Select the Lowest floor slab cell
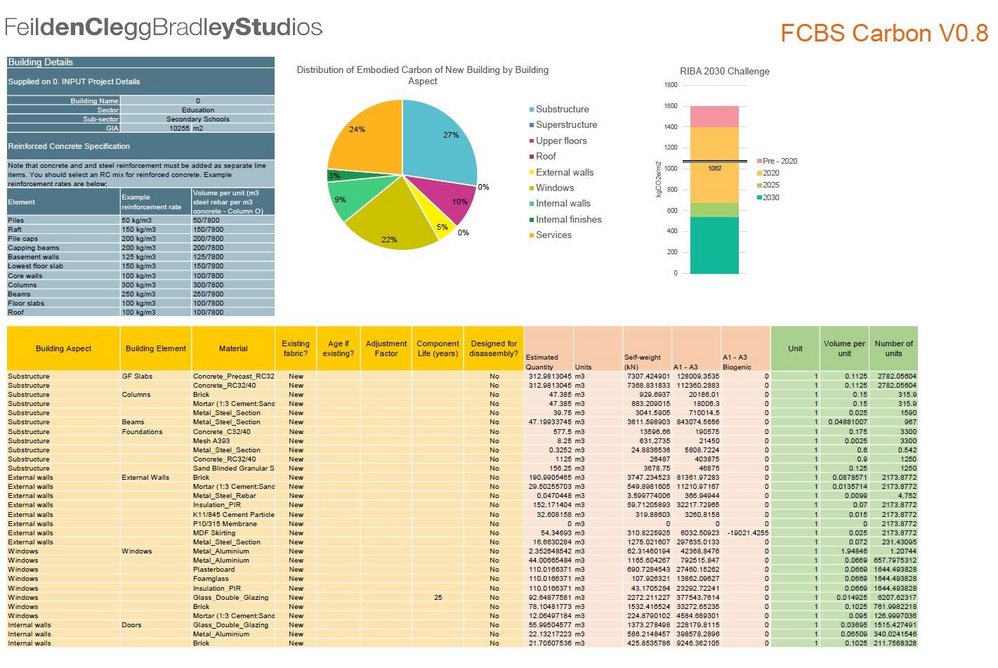This screenshot has height=668, width=998. point(64,267)
